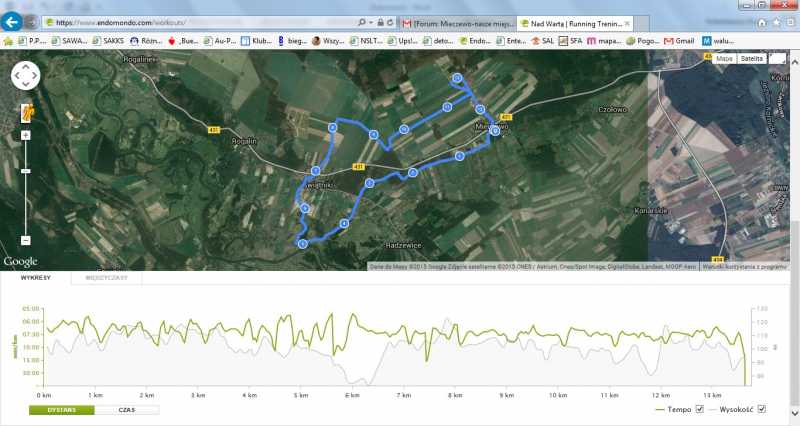Click the northernmost route kilometer marker
800x426 pixels.
click(x=457, y=78)
